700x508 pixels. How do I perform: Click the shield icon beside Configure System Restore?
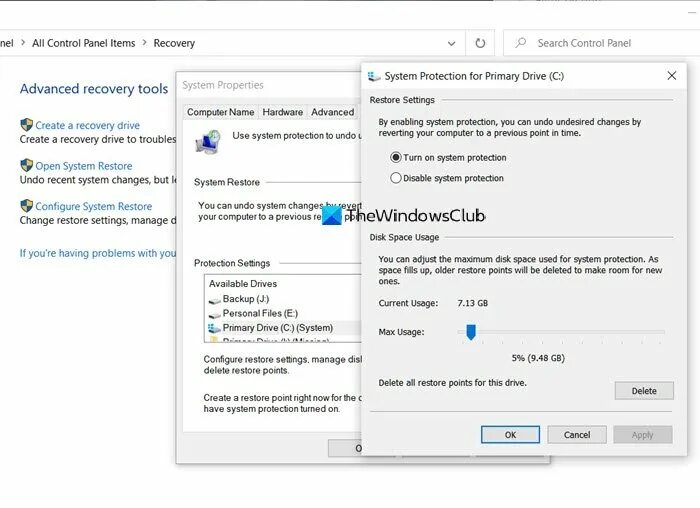[x=27, y=206]
